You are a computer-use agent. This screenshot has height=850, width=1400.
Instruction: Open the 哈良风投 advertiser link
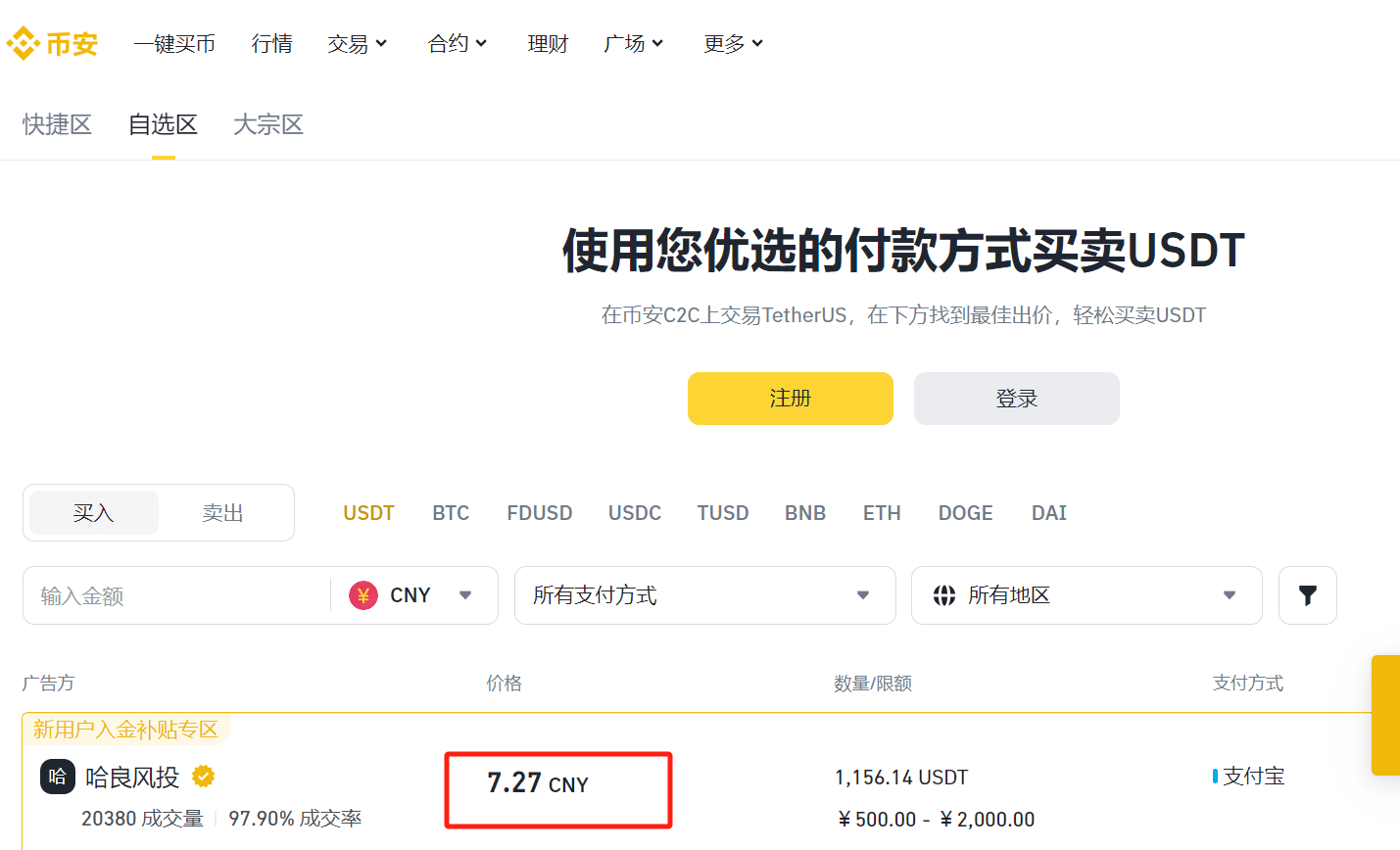point(132,778)
